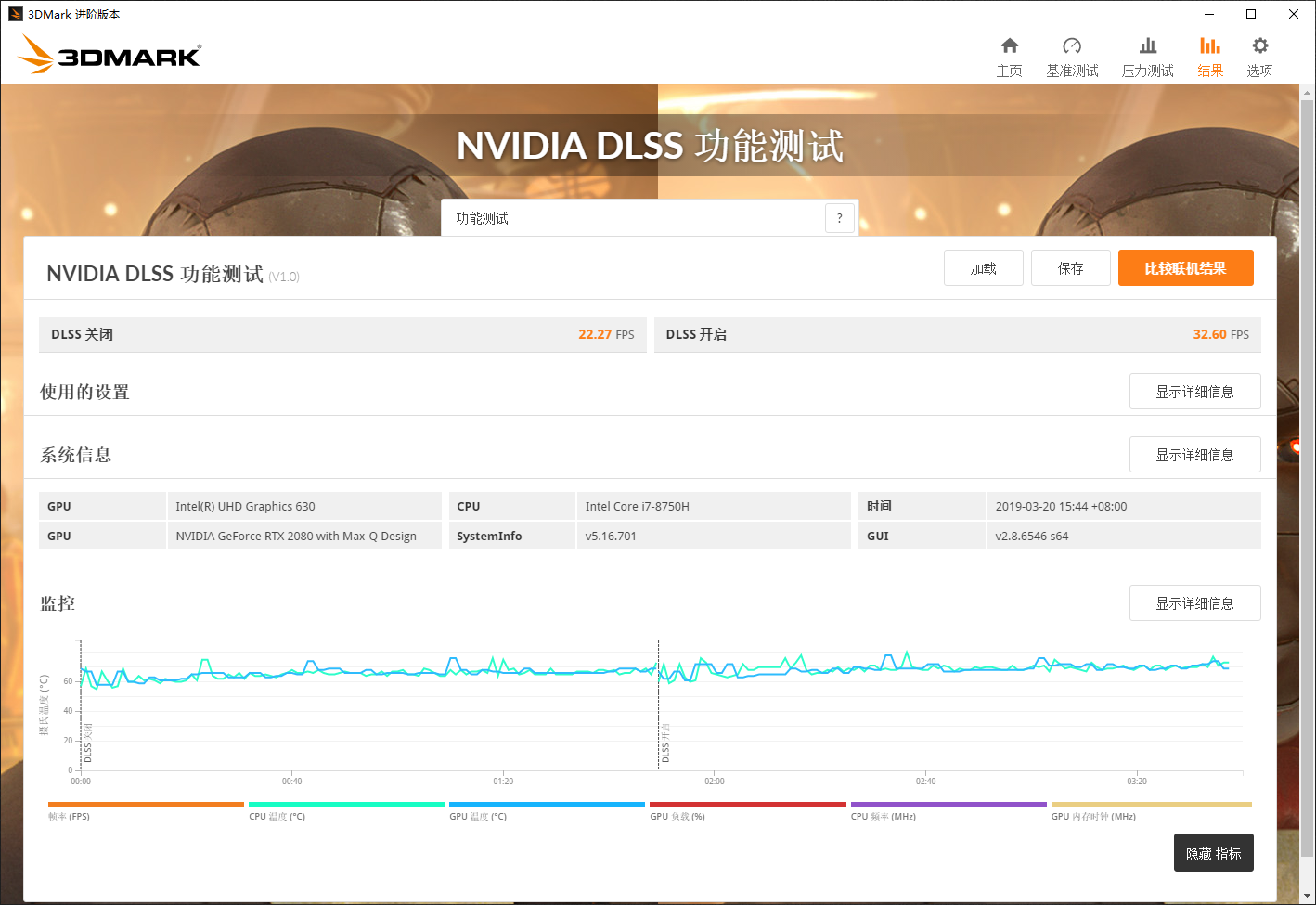
Task: Toggle the CPU 温度 (°C) green legend
Action: click(x=346, y=810)
